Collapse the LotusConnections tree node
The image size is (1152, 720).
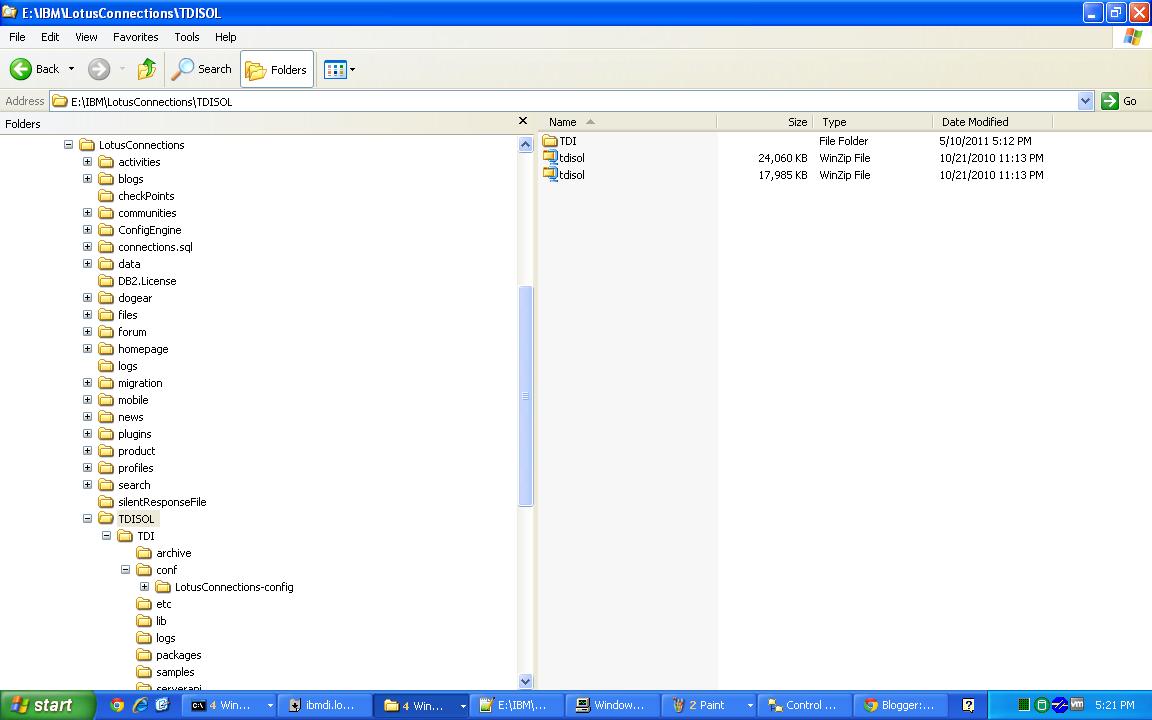coord(68,145)
